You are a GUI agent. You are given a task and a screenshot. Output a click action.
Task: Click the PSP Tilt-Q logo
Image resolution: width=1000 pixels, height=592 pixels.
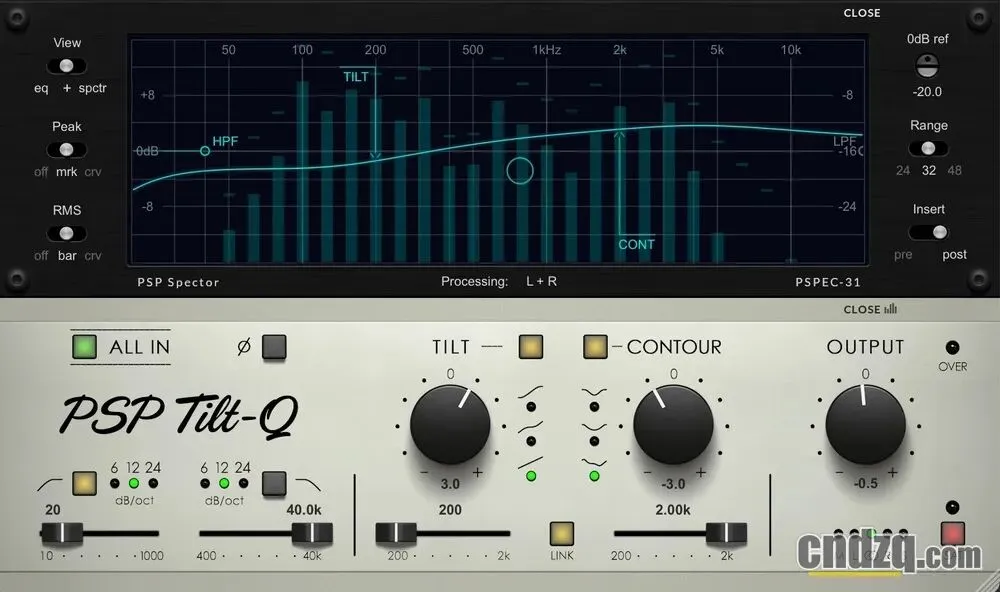(x=179, y=416)
